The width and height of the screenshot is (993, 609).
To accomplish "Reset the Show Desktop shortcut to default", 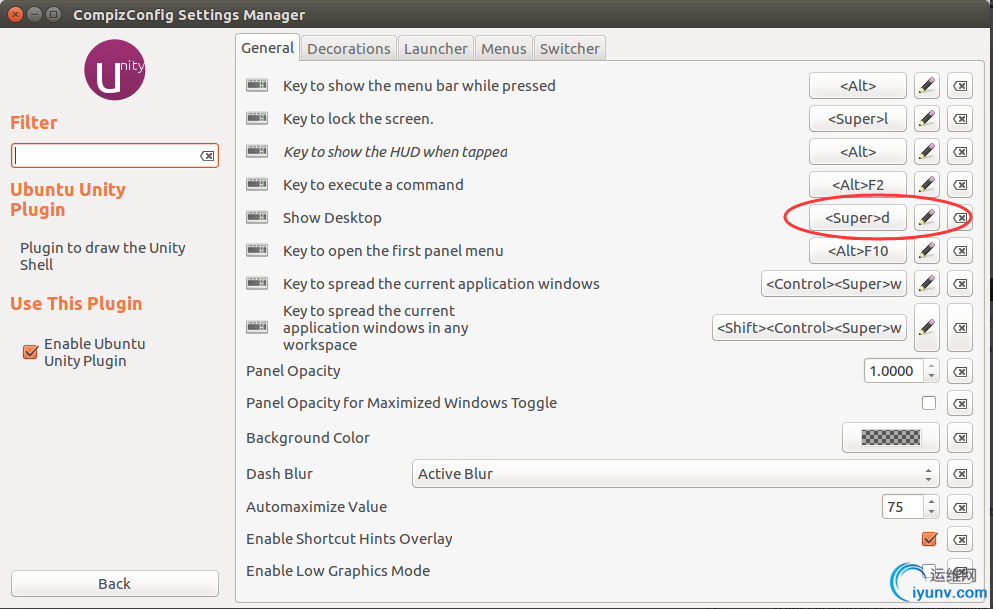I will [x=960, y=217].
